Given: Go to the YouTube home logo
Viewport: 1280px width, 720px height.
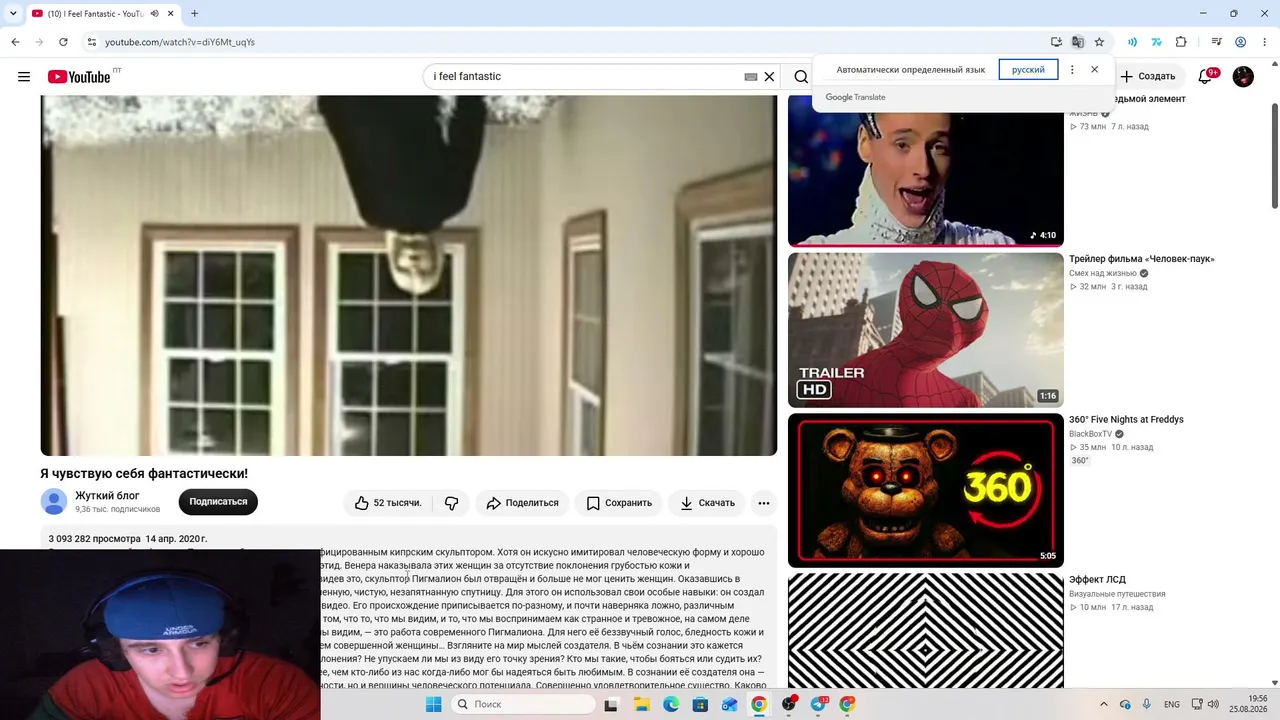Looking at the screenshot, I should 79,77.
